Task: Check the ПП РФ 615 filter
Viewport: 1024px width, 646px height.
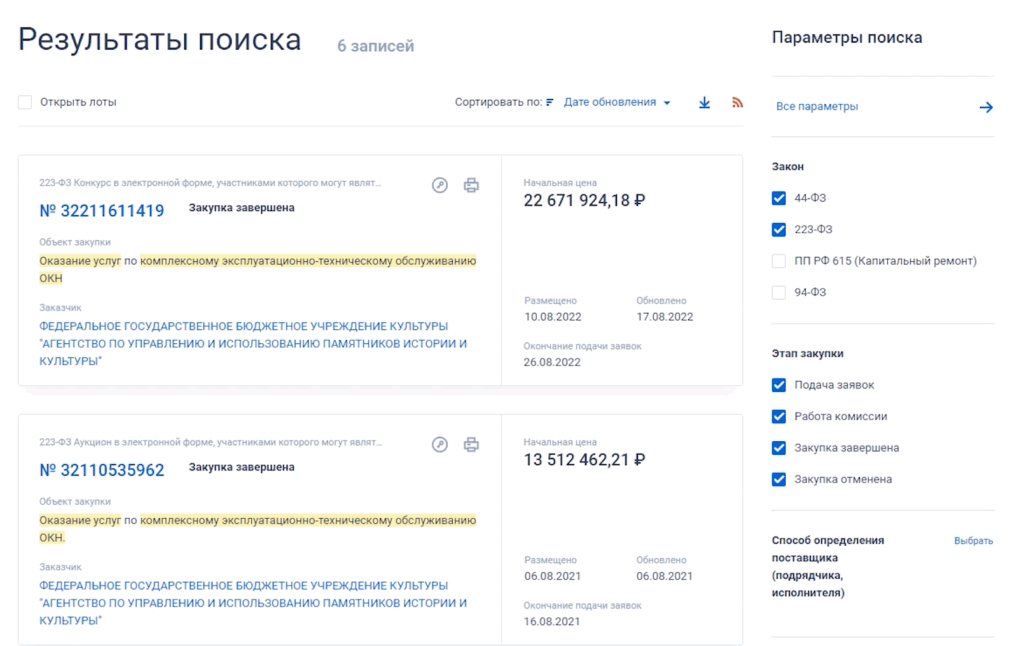Action: point(779,261)
